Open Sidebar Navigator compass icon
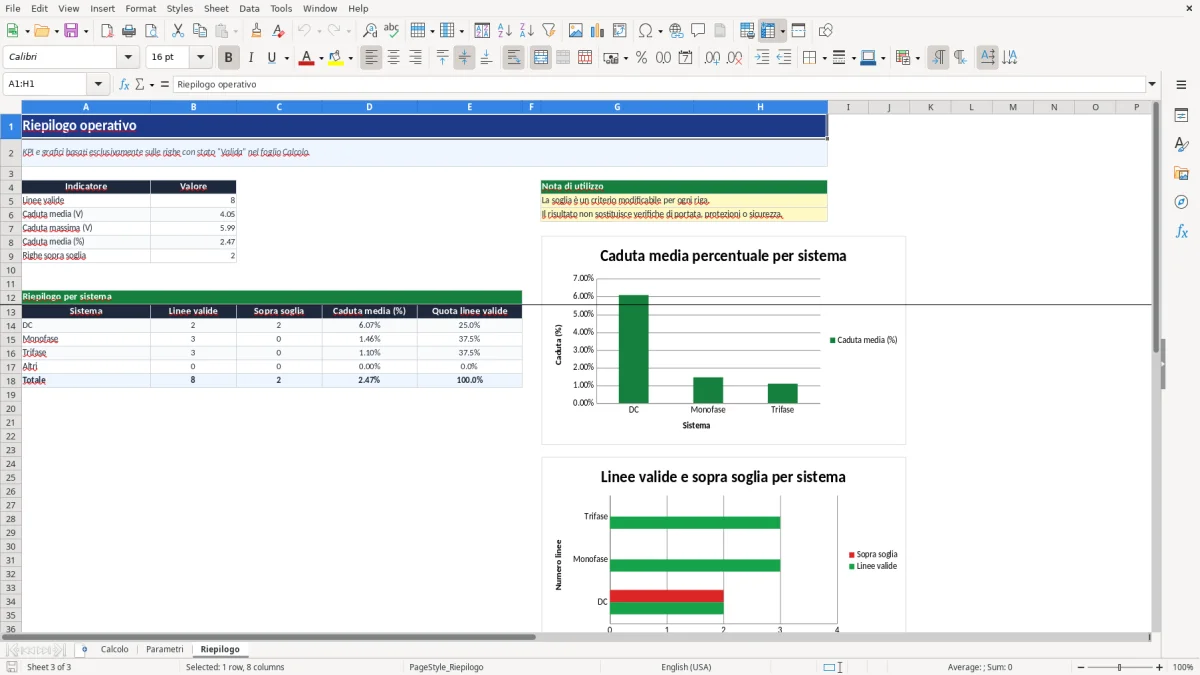 point(1181,203)
